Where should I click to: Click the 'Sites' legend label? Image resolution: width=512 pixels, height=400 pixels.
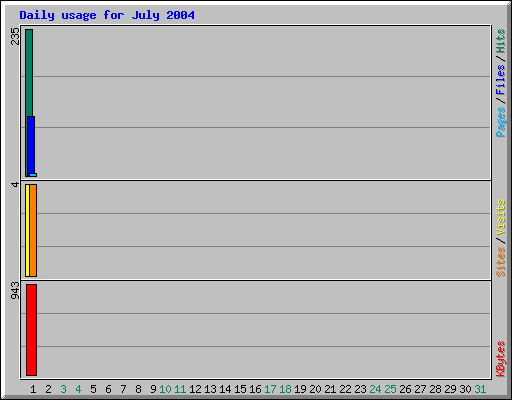500,262
